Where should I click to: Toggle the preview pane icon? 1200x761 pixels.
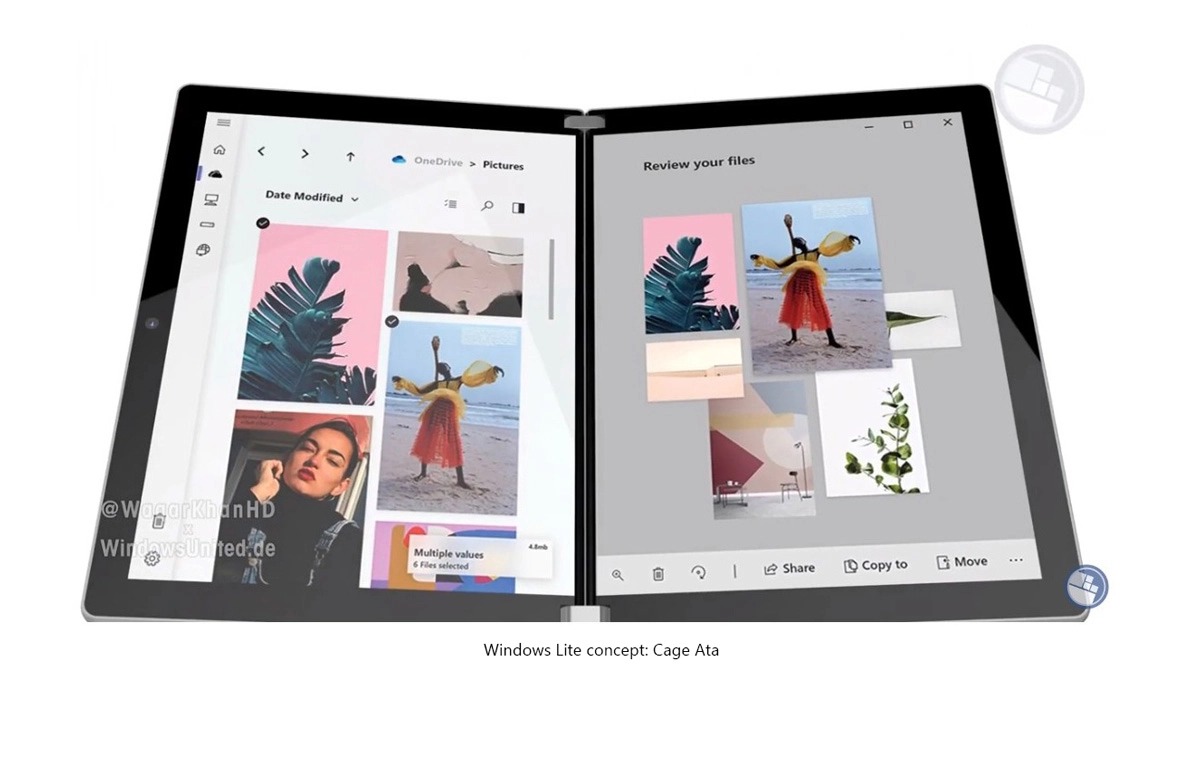point(518,207)
